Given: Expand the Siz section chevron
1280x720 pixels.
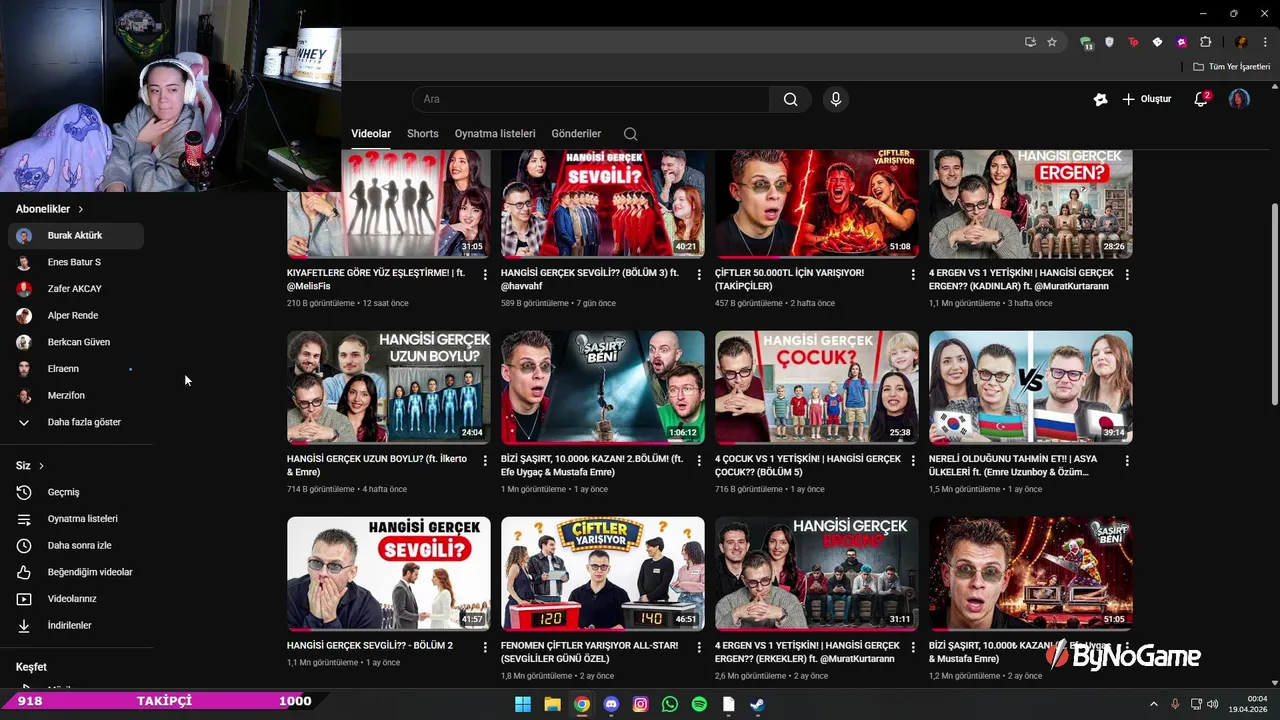Looking at the screenshot, I should 41,466.
